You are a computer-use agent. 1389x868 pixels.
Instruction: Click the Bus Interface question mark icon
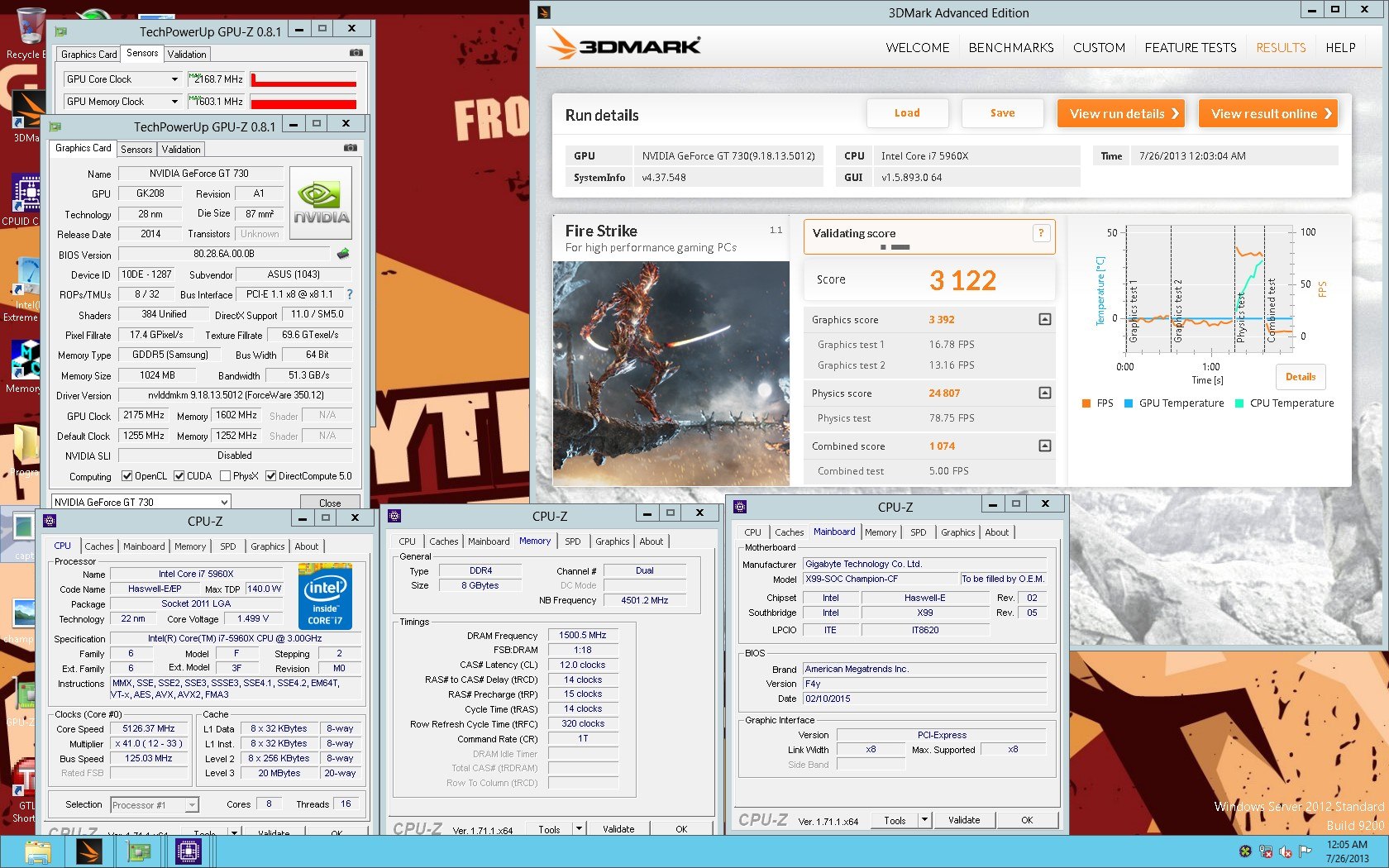[x=350, y=294]
